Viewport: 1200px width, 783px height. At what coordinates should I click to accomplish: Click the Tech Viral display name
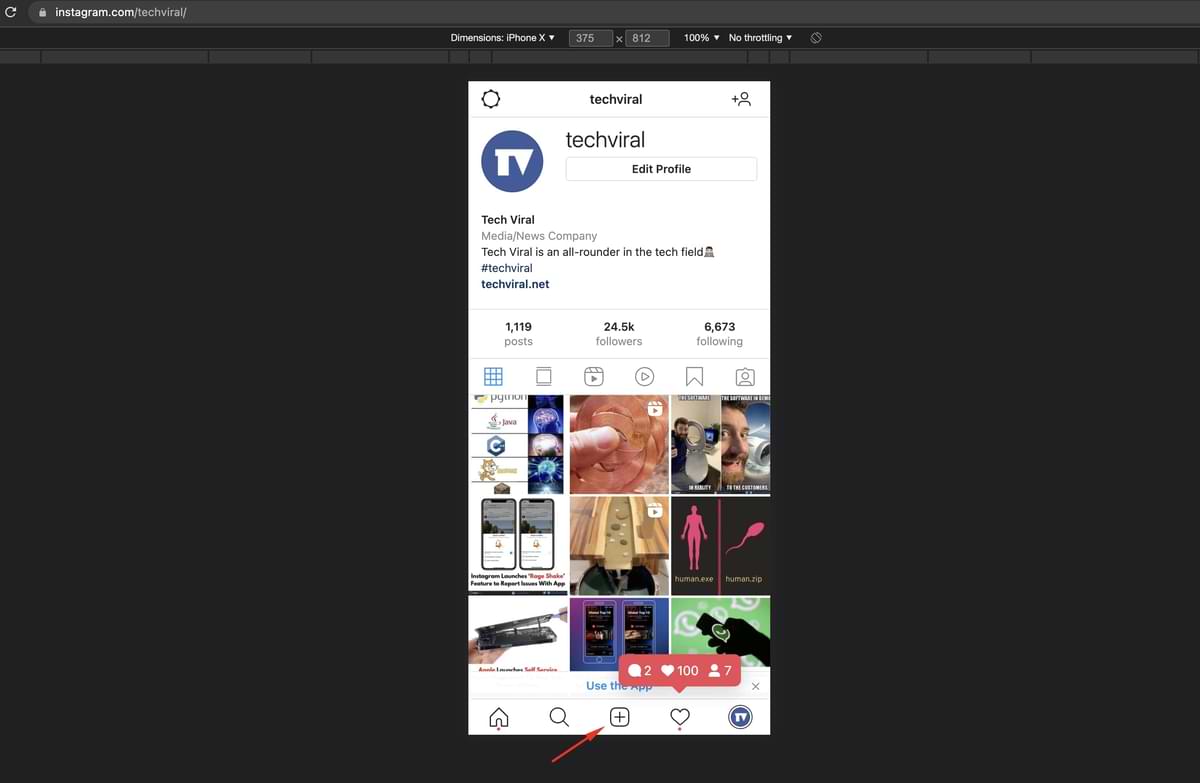tap(508, 220)
